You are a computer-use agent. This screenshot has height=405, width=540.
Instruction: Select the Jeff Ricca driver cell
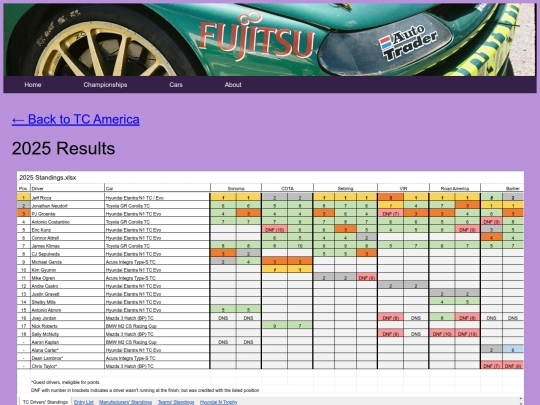[67, 198]
